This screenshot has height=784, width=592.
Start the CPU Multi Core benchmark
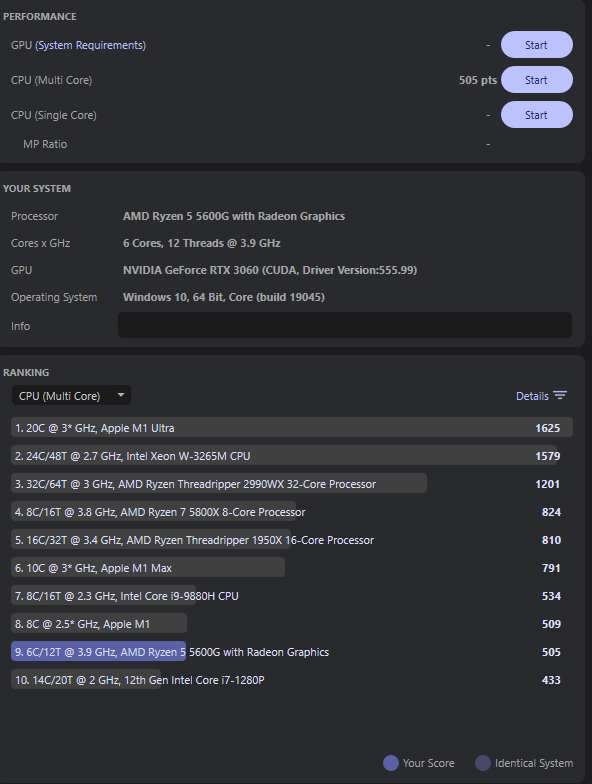pyautogui.click(x=536, y=80)
